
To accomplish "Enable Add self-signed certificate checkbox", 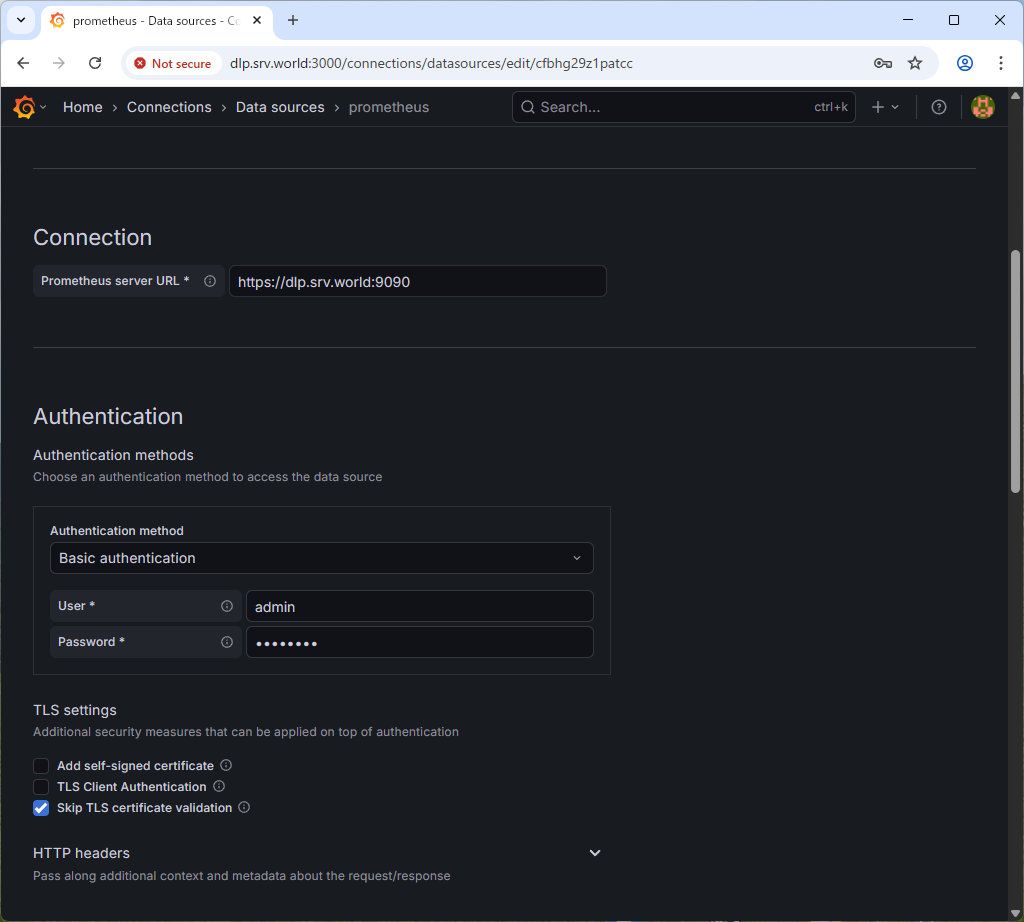I will coord(41,765).
